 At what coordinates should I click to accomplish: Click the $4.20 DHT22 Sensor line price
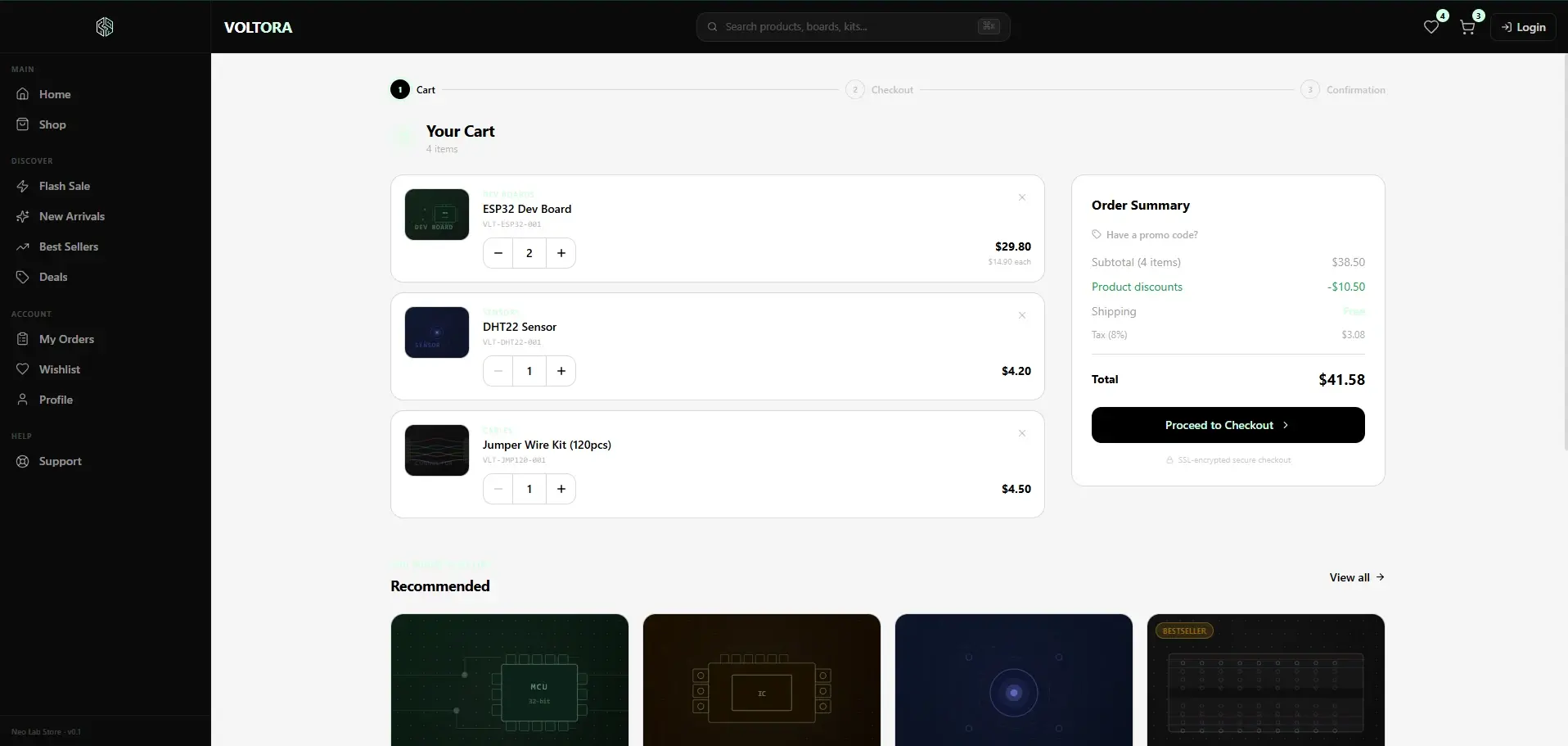[1016, 371]
